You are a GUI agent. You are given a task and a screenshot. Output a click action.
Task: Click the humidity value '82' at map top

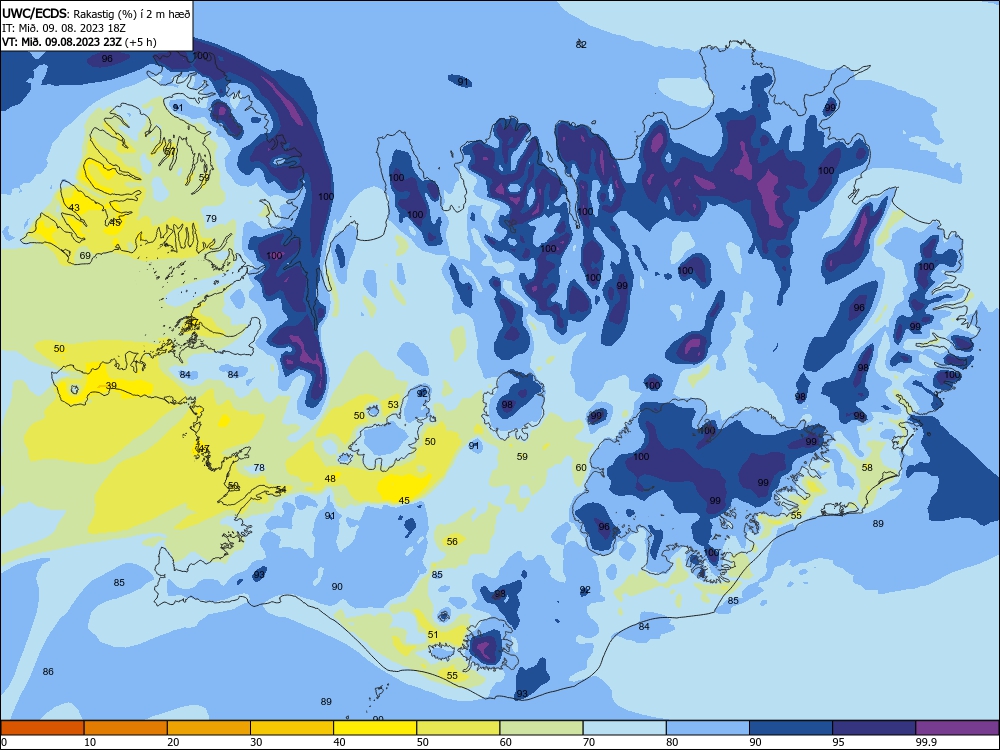(581, 45)
